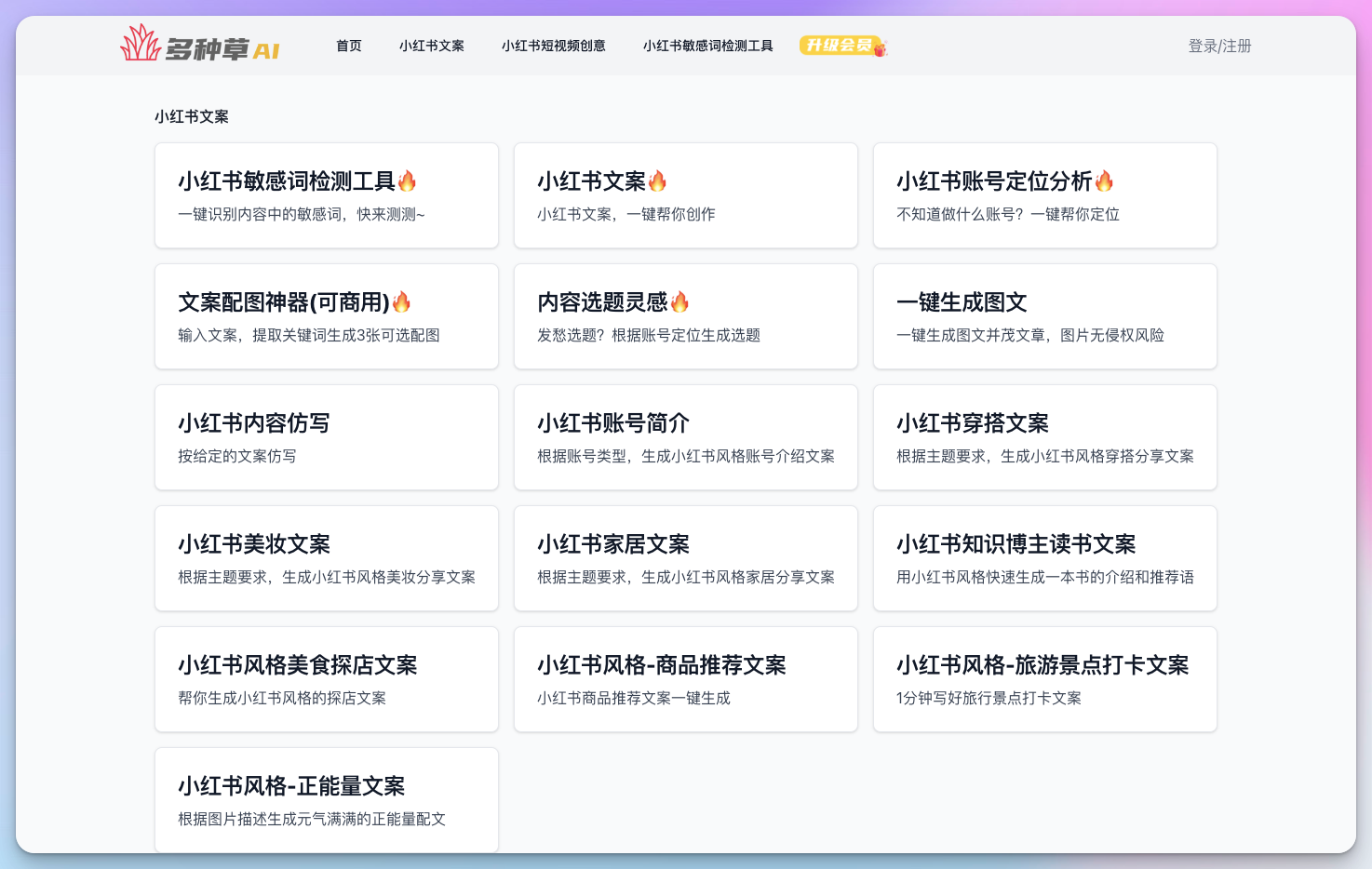Open 小红书敏感词检测工具 in top navigation
This screenshot has width=1372, height=869.
pos(708,46)
